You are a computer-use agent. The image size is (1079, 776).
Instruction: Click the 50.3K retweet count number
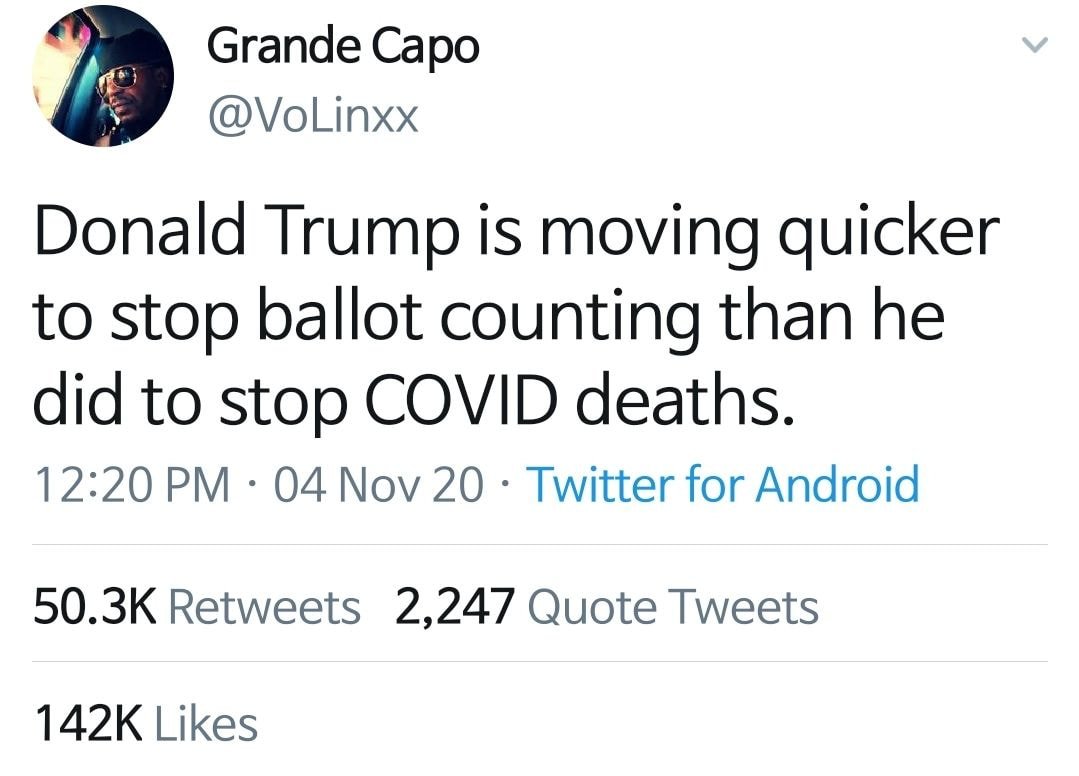95,607
